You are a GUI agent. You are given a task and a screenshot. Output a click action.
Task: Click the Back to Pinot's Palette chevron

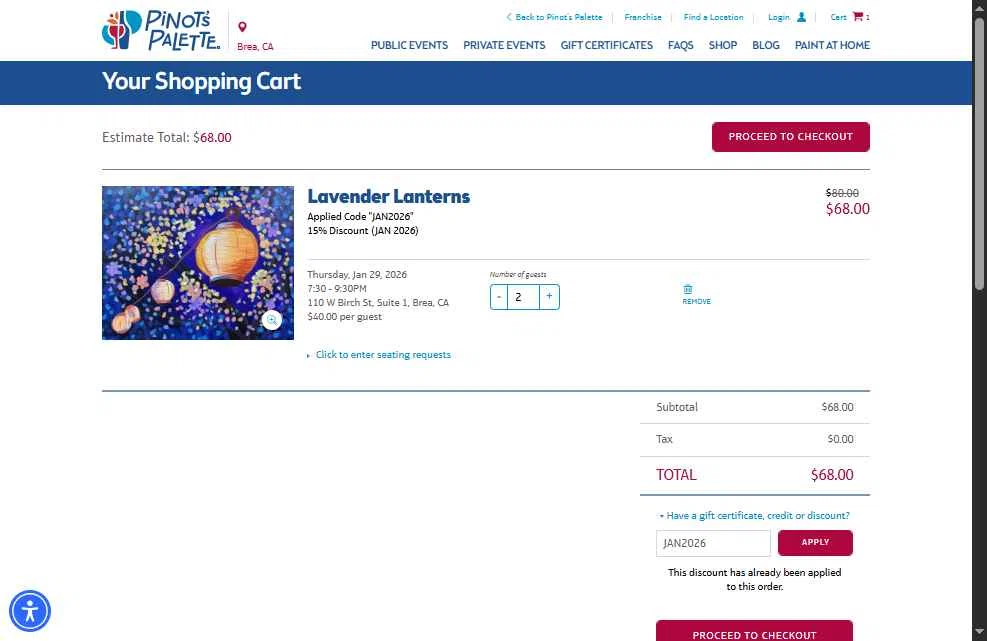coord(509,17)
